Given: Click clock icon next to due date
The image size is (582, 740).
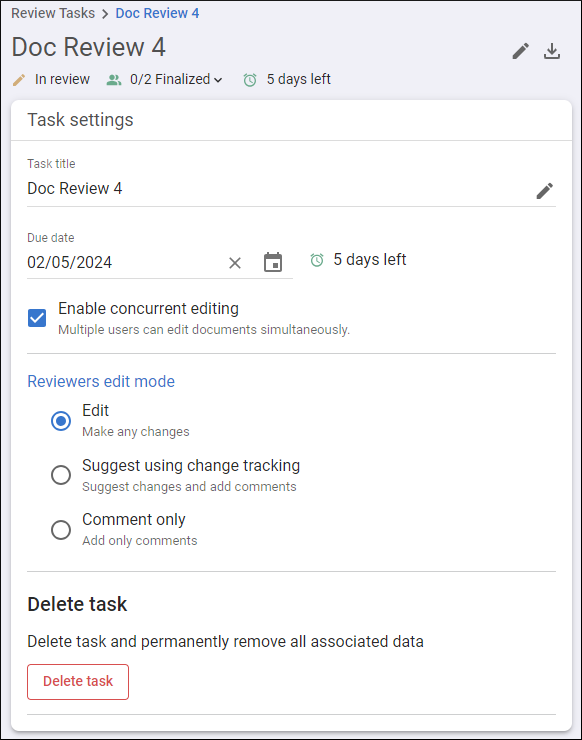Looking at the screenshot, I should [317, 260].
